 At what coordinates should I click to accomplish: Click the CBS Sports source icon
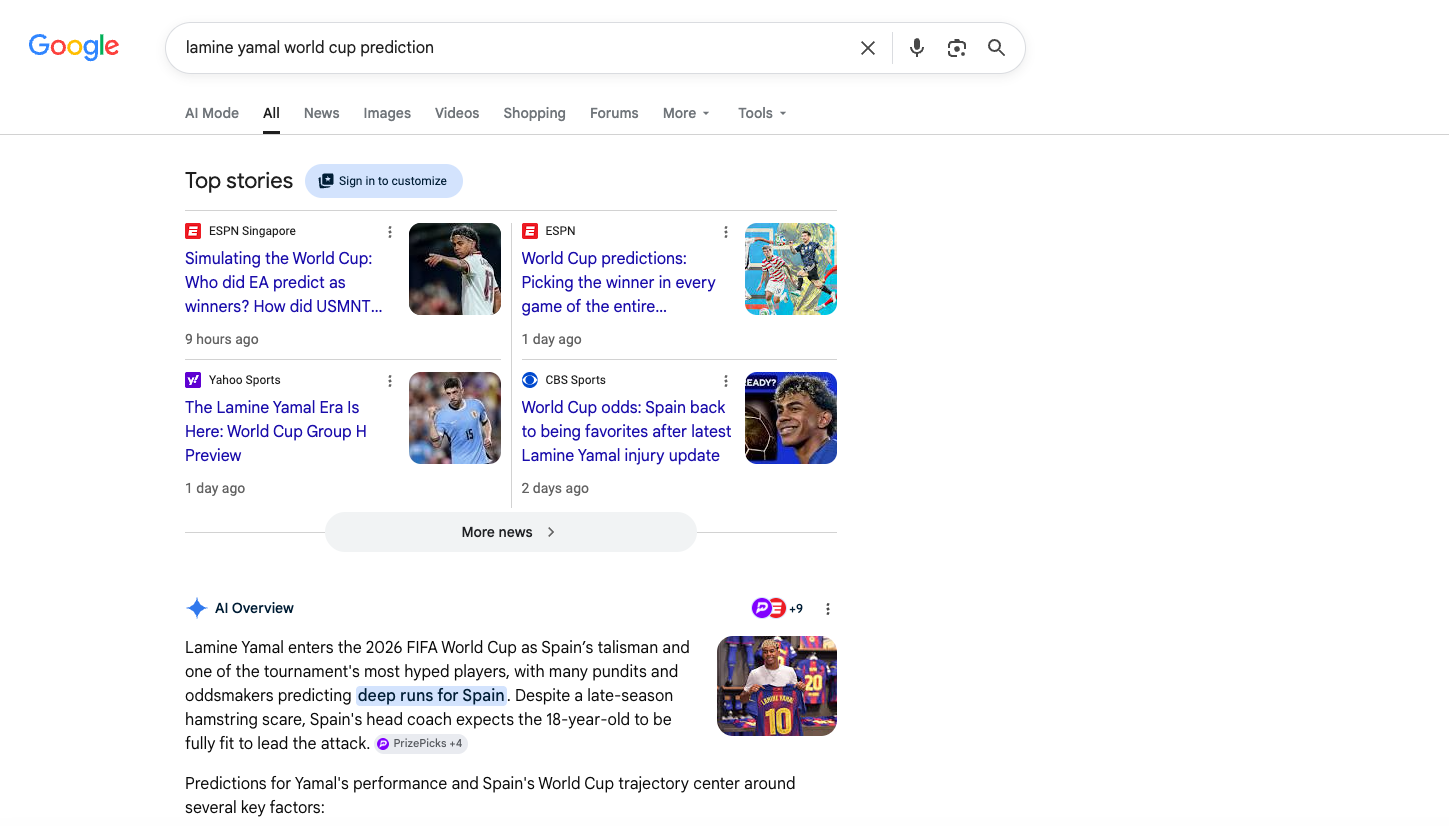530,380
